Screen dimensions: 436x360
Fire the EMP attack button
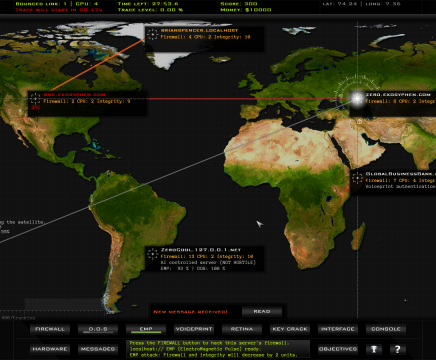146,329
